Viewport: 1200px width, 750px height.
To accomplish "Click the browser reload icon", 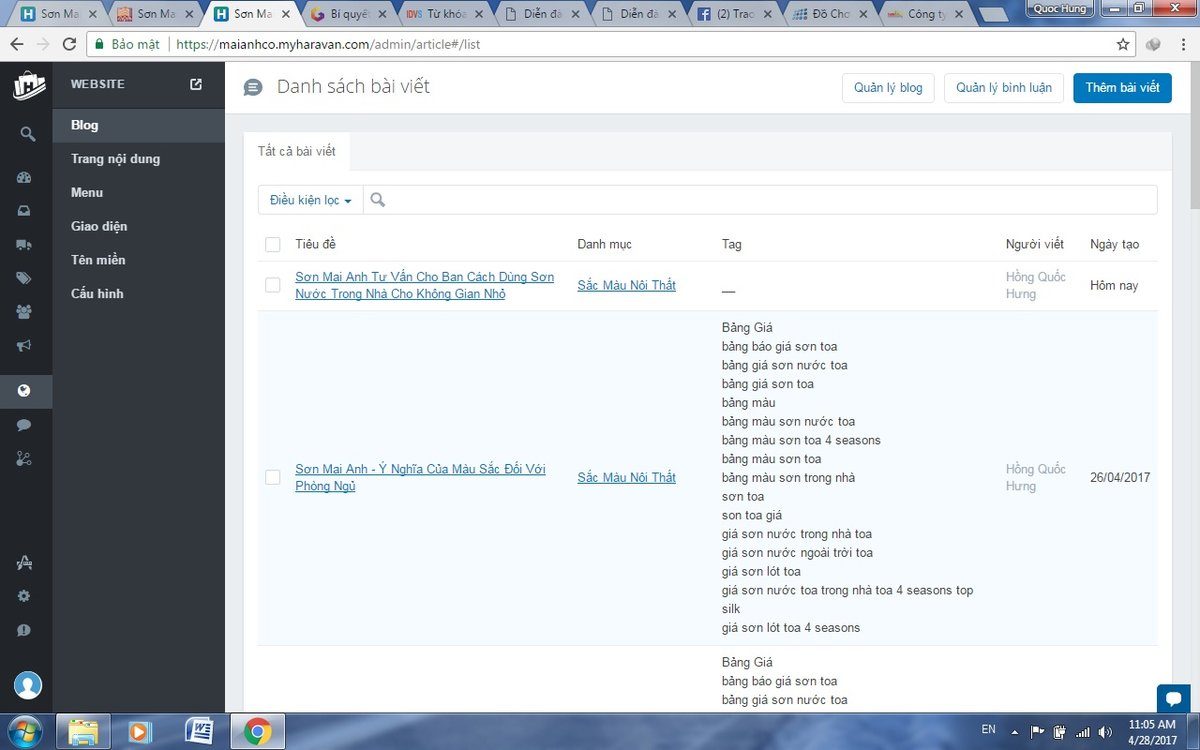I will pos(69,44).
